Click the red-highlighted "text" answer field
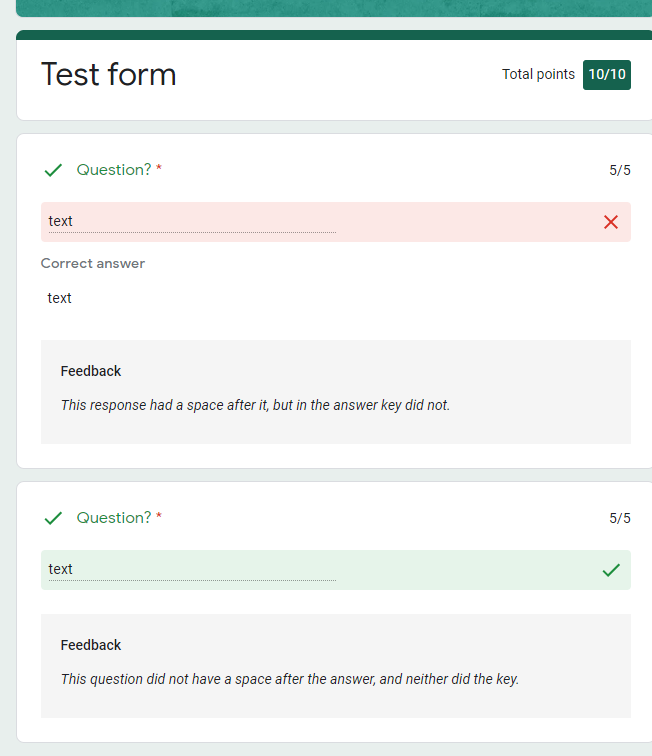The height and width of the screenshot is (756, 652). (x=191, y=222)
